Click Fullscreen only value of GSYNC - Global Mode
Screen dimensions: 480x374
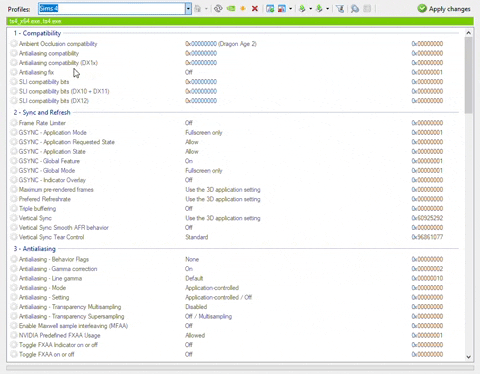click(204, 170)
